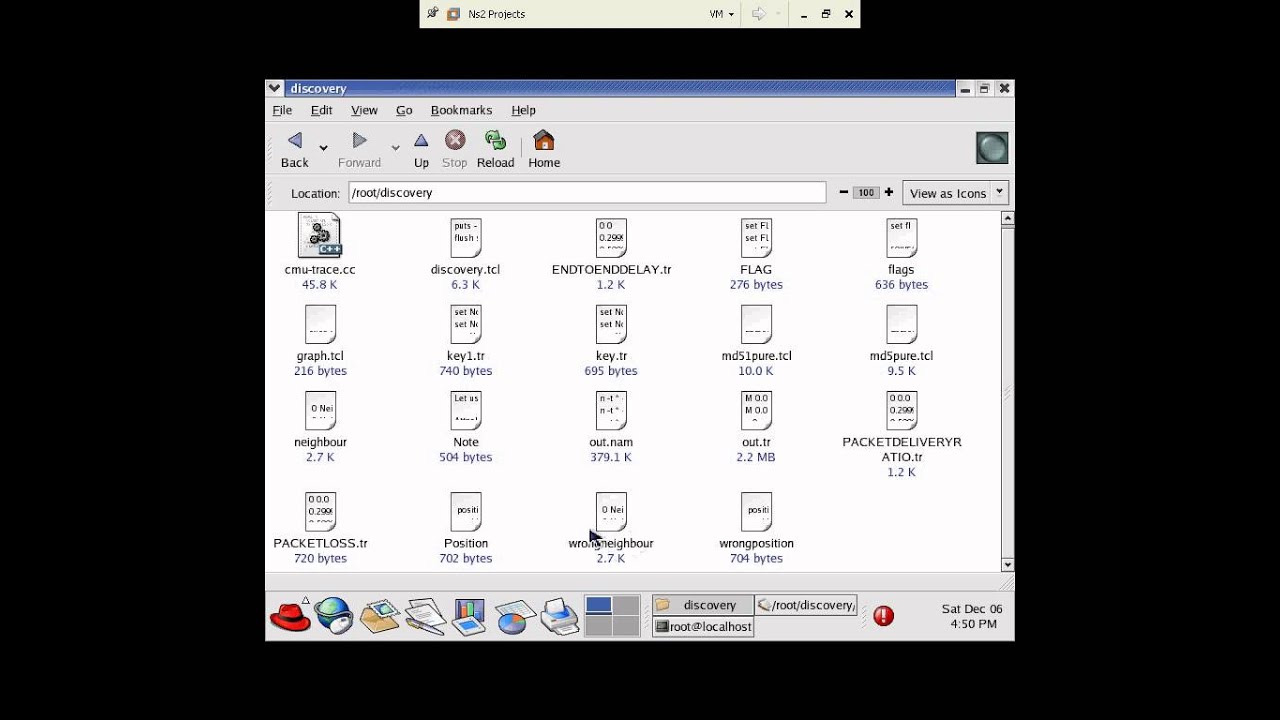Screen dimensions: 1280x720
Task: Open the Red Hat main menu icon
Action: pos(290,615)
